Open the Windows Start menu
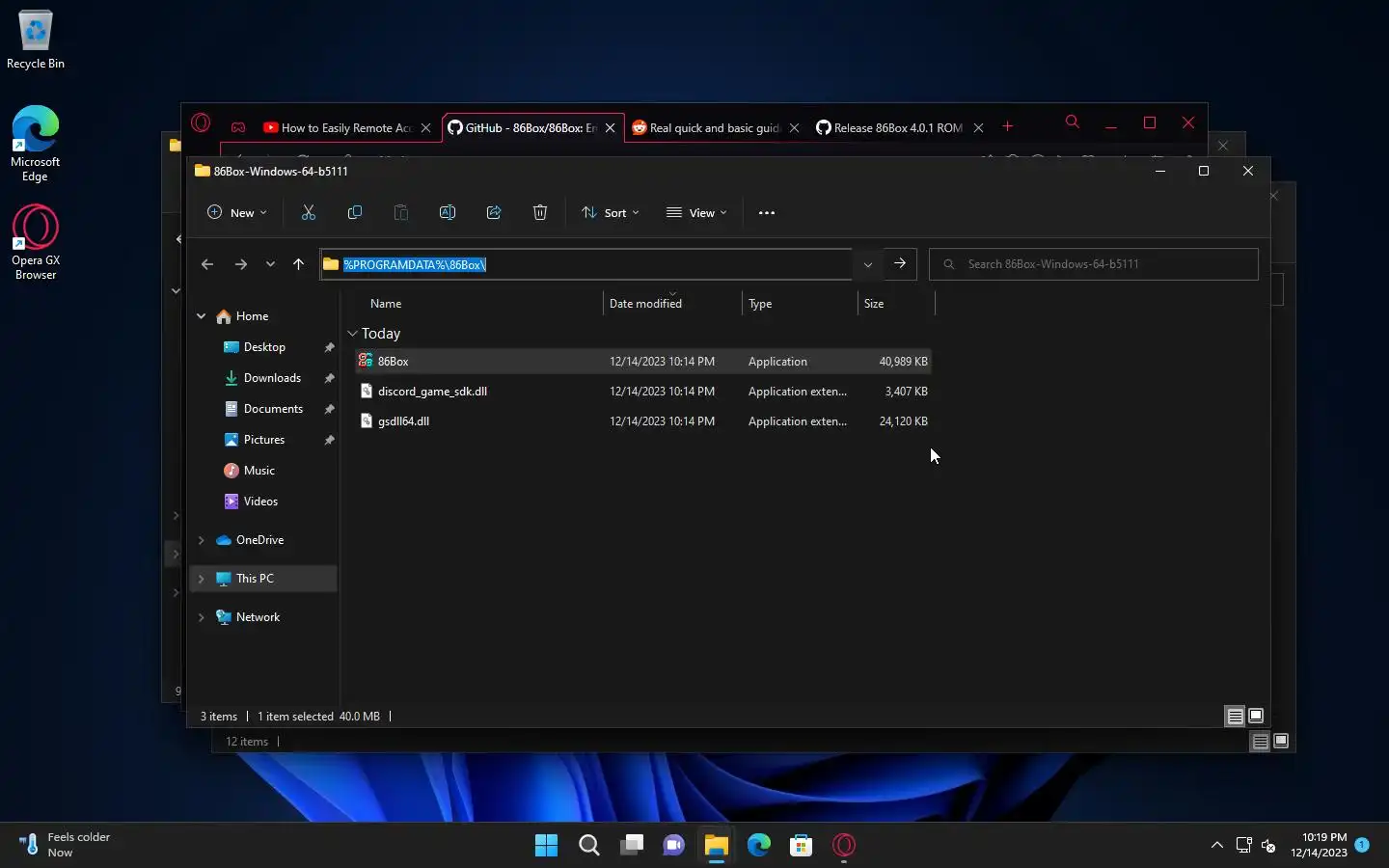The height and width of the screenshot is (868, 1389). click(x=546, y=845)
